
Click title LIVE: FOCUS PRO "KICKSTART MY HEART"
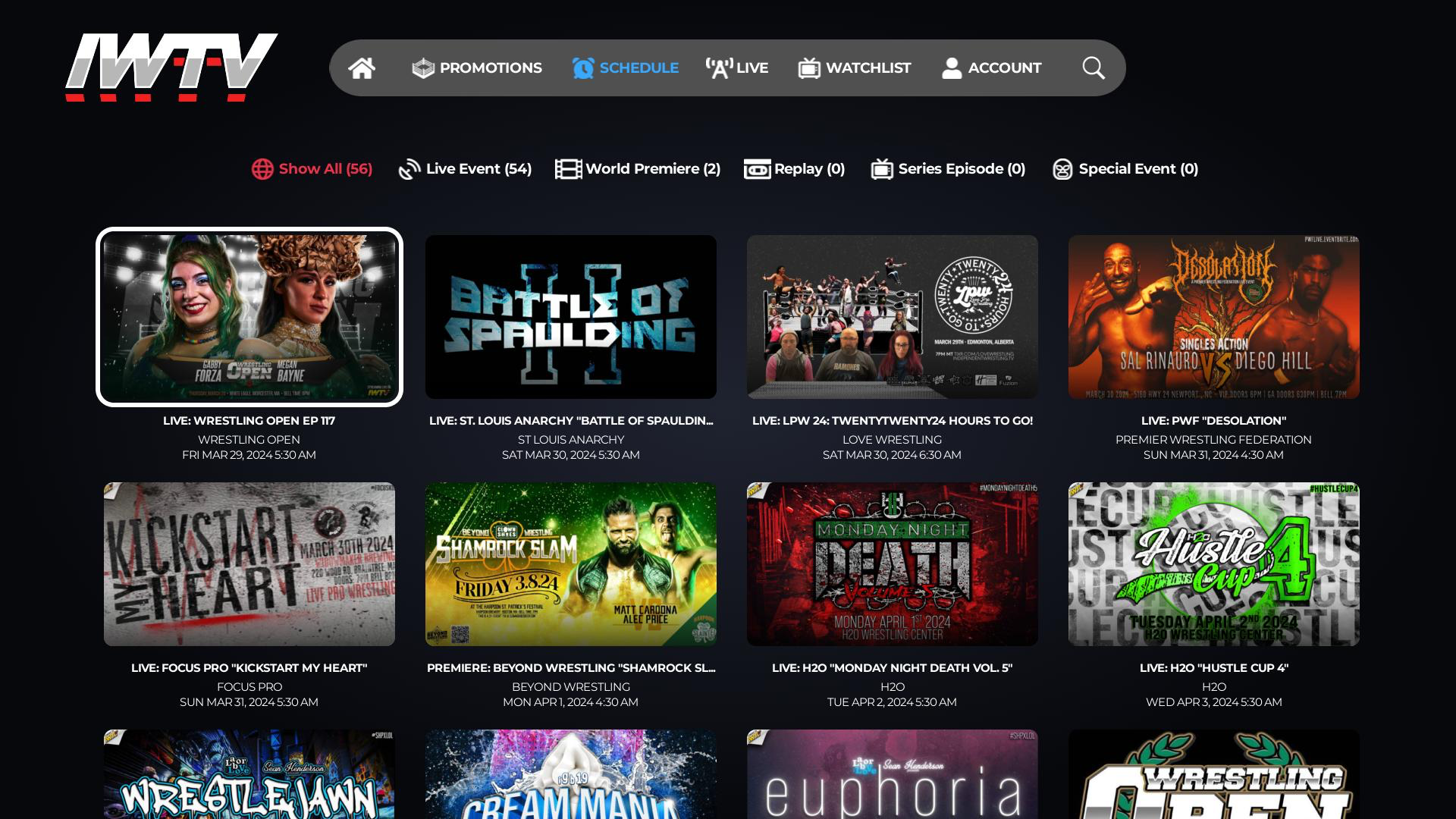click(x=249, y=668)
